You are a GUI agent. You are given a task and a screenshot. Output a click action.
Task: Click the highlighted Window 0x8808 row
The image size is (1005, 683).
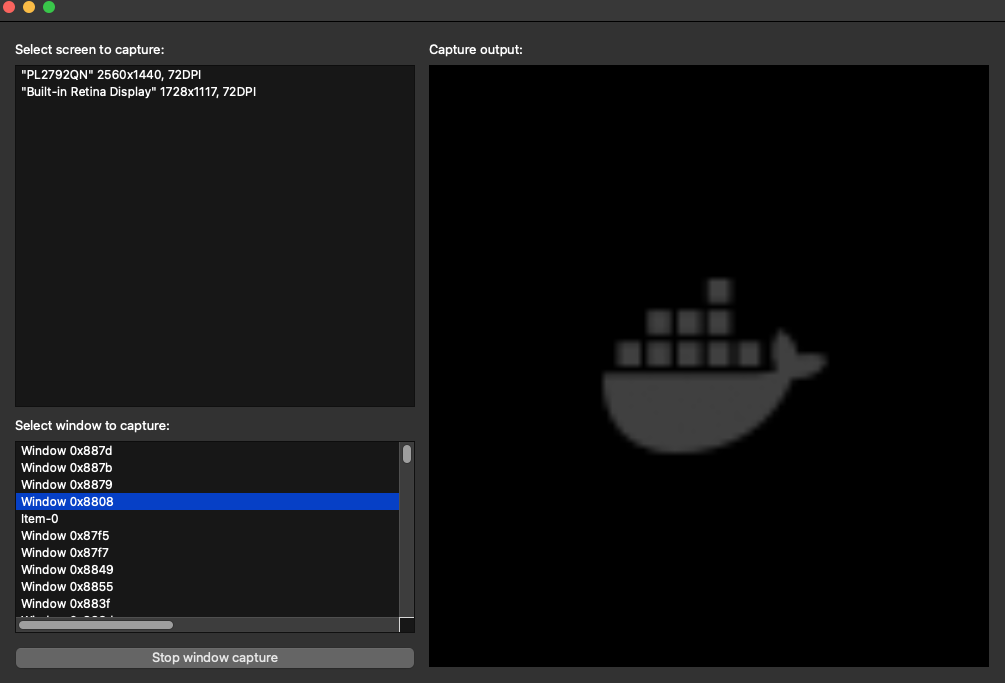(x=207, y=502)
